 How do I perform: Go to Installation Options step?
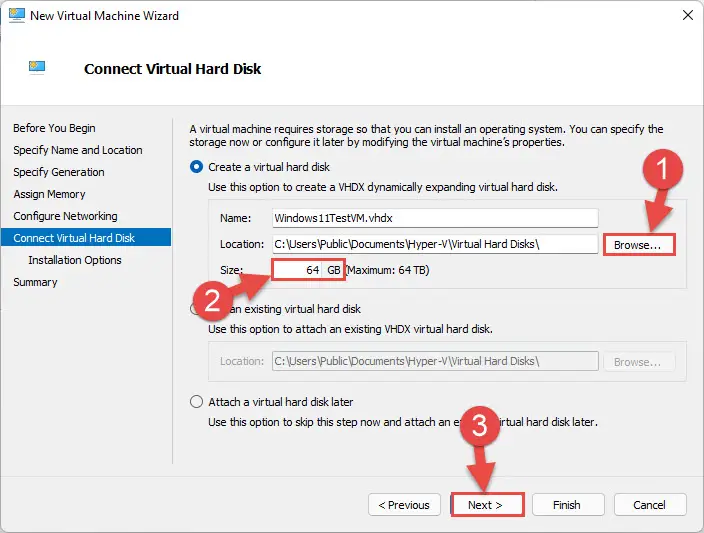tap(75, 260)
